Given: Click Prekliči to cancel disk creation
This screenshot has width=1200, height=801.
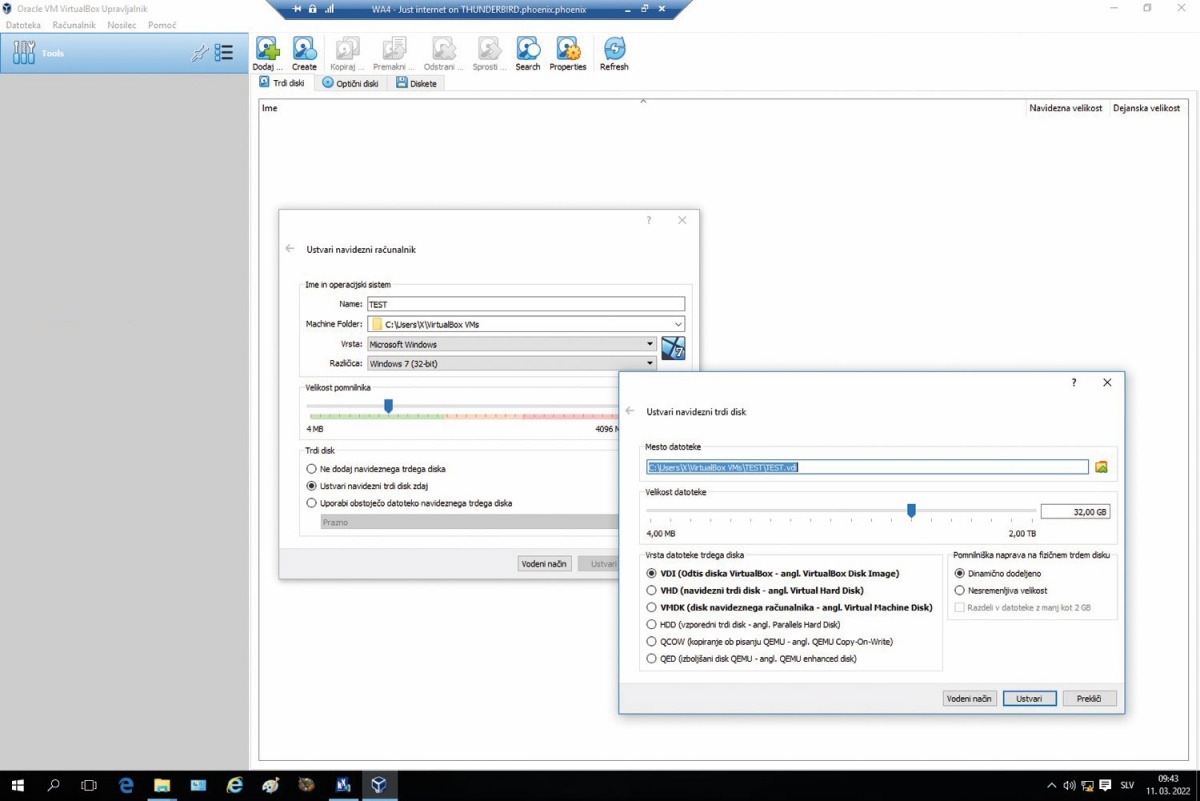Looking at the screenshot, I should pyautogui.click(x=1090, y=699).
